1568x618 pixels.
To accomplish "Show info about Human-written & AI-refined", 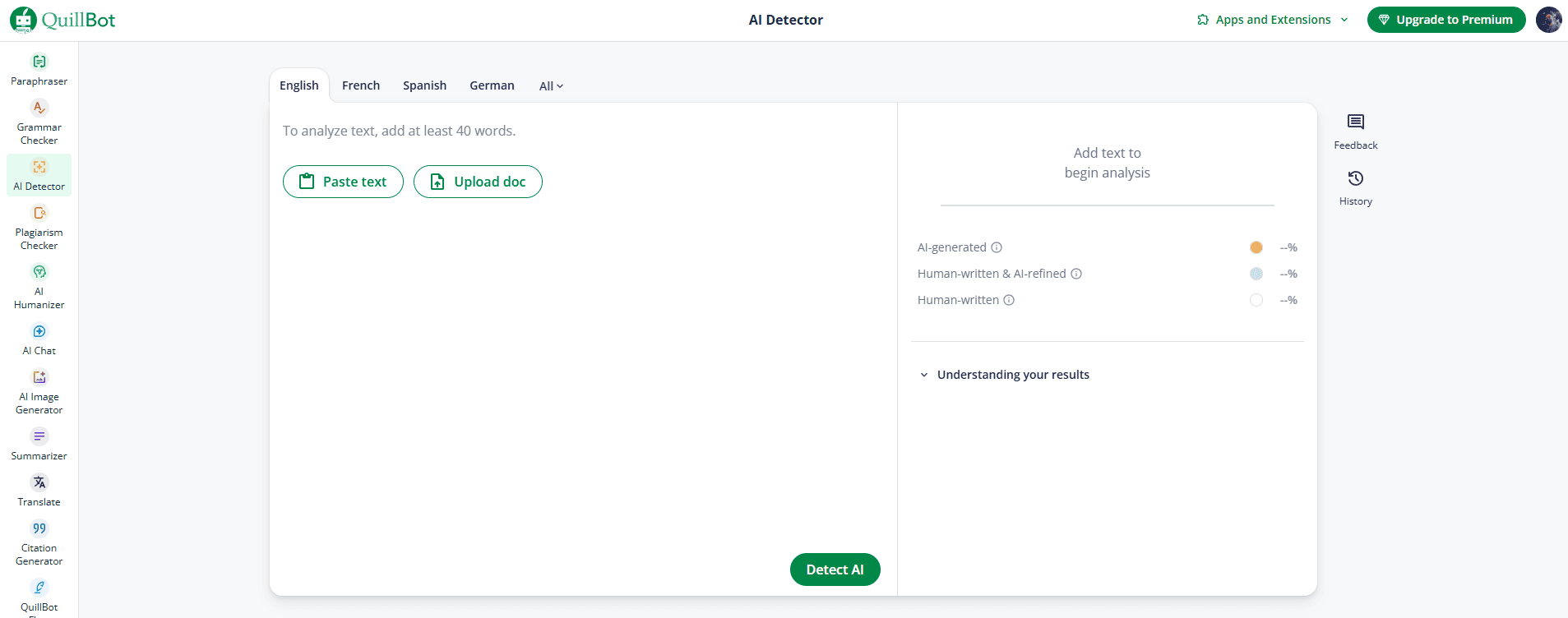I will click(1076, 274).
